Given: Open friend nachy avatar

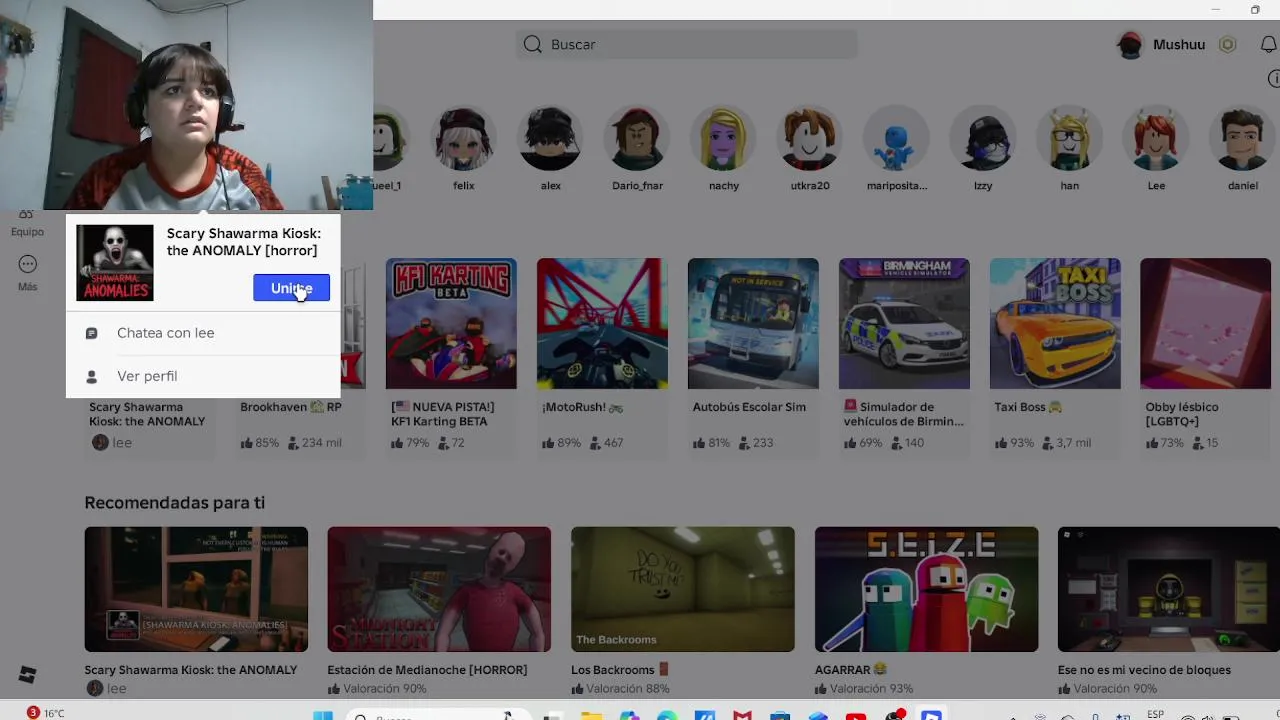Looking at the screenshot, I should point(723,140).
